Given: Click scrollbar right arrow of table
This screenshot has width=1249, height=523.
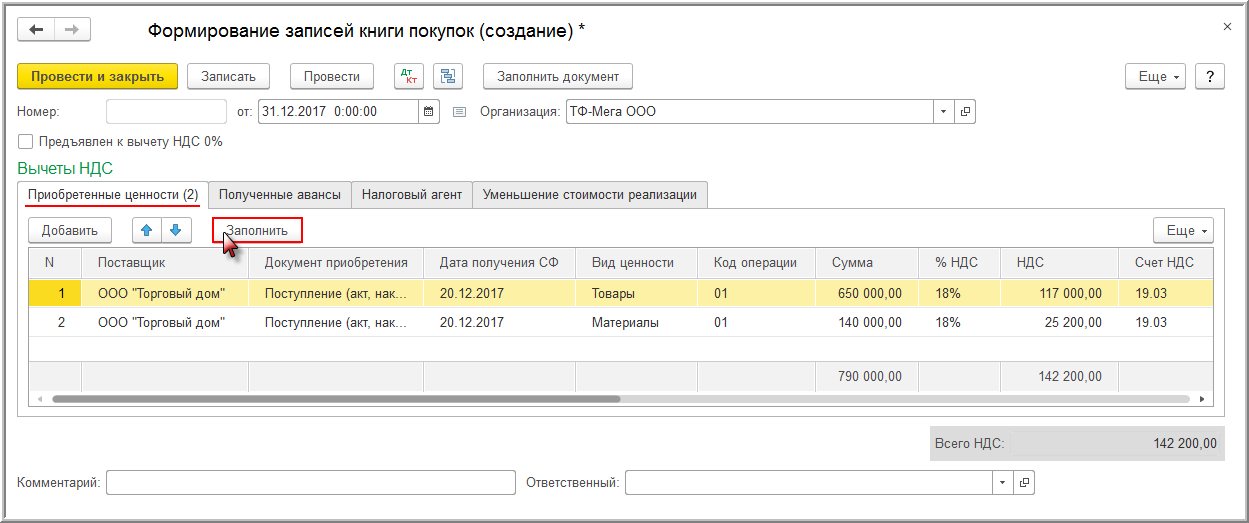Looking at the screenshot, I should pyautogui.click(x=1203, y=398).
